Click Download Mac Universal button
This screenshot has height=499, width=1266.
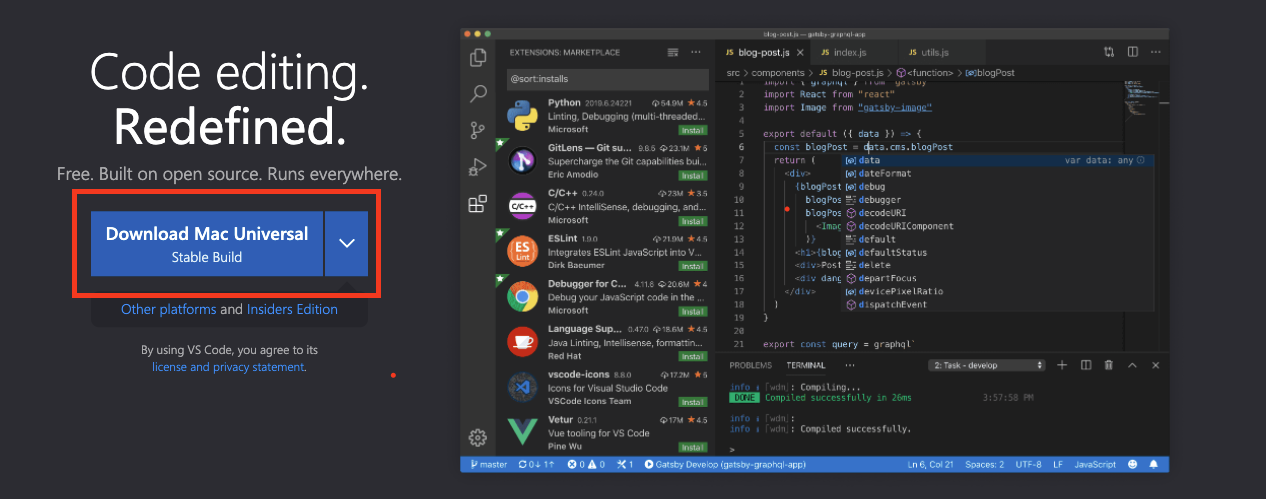tap(207, 243)
